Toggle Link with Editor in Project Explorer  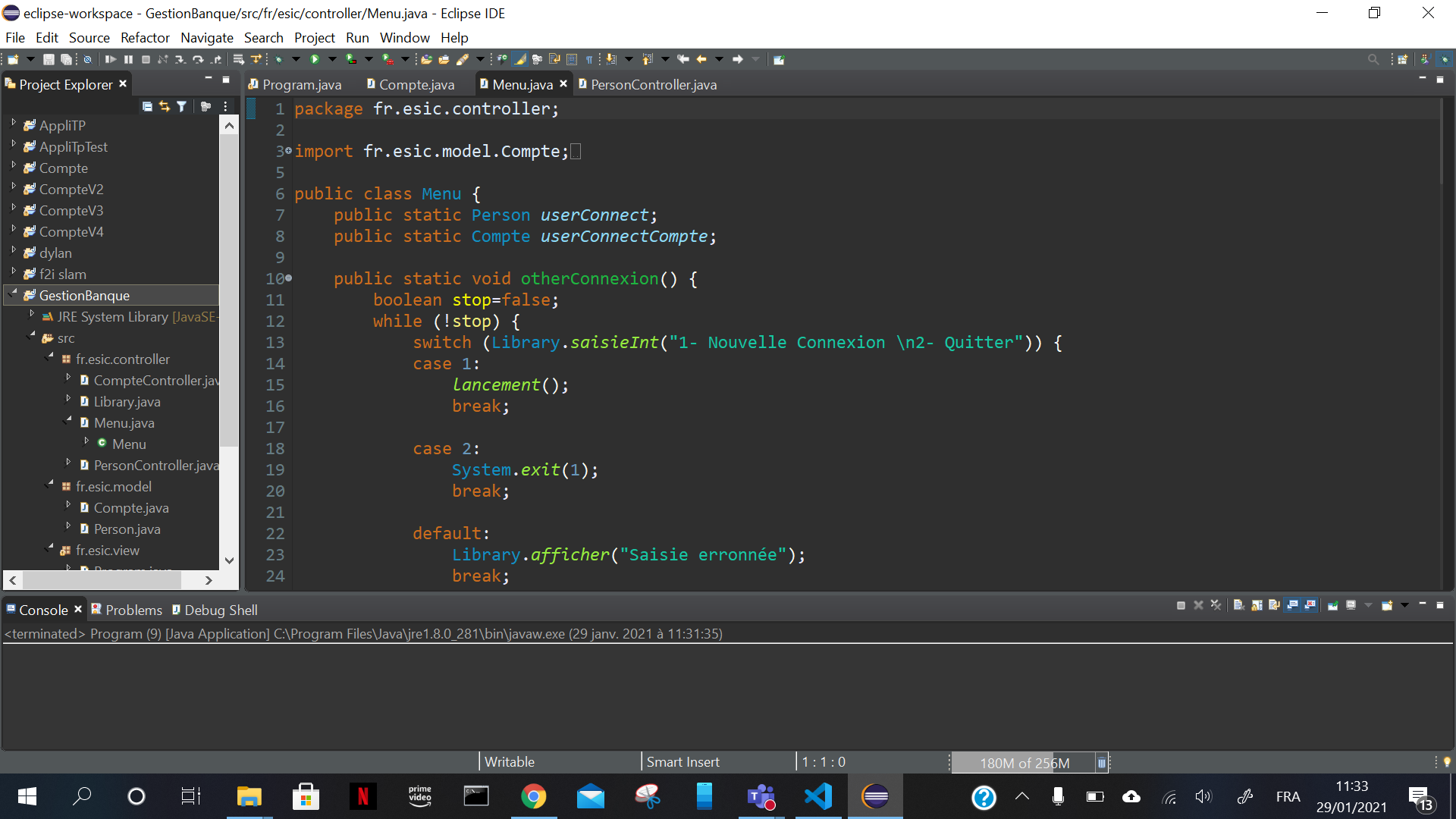click(x=165, y=107)
